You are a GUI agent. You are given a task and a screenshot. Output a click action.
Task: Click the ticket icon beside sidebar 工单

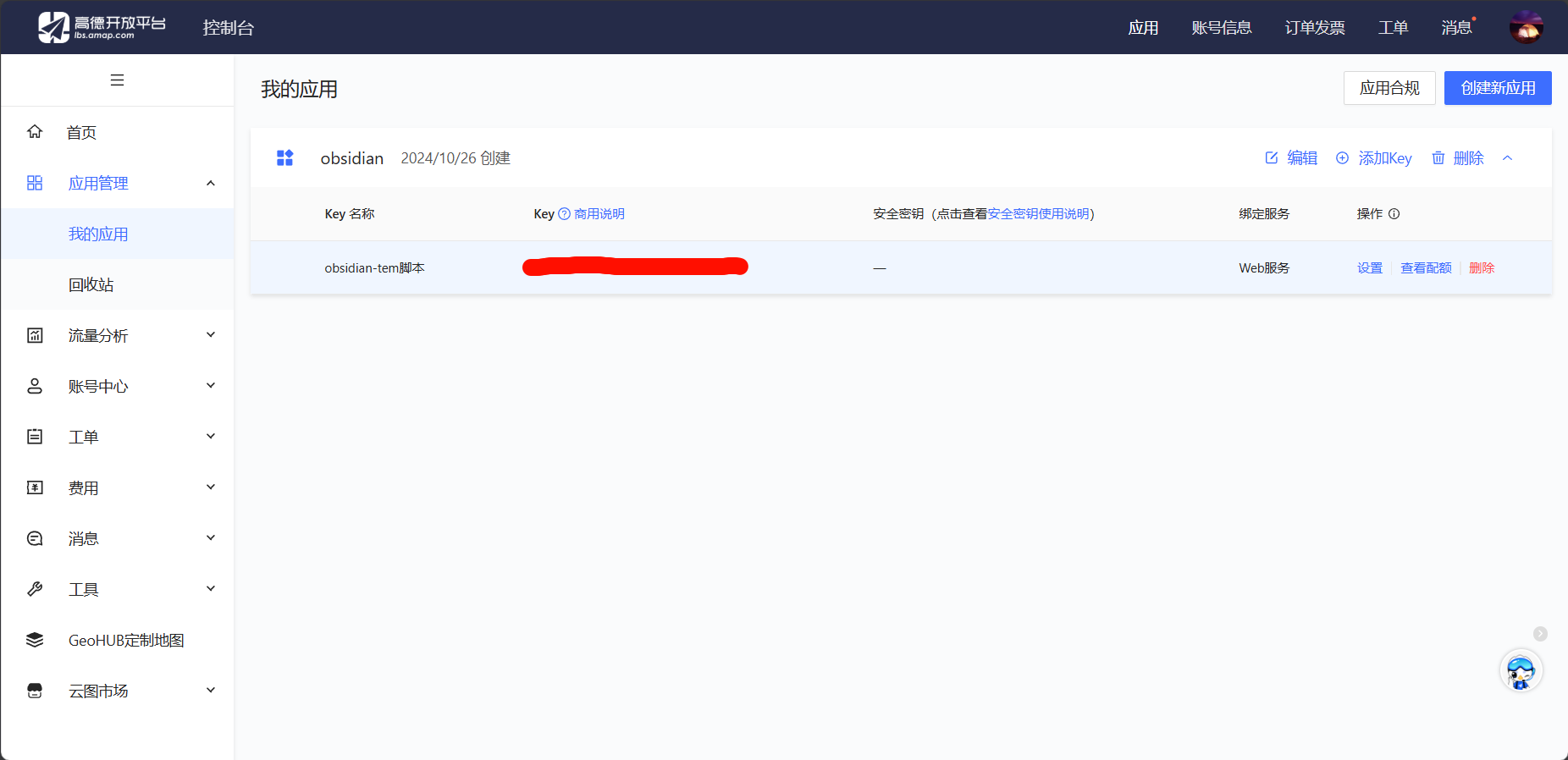[35, 437]
